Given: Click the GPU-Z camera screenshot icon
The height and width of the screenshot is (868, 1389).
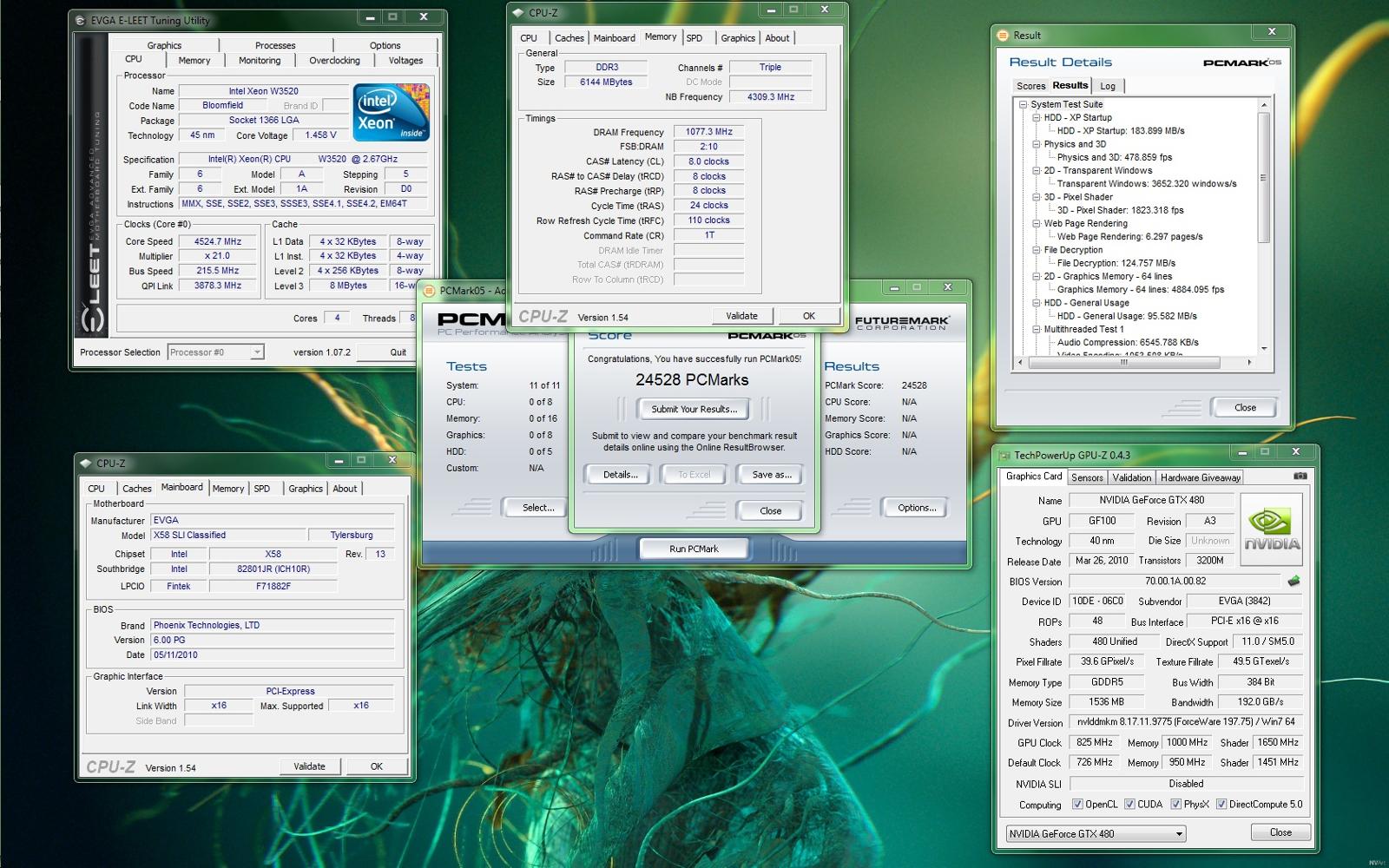Looking at the screenshot, I should pos(1300,477).
